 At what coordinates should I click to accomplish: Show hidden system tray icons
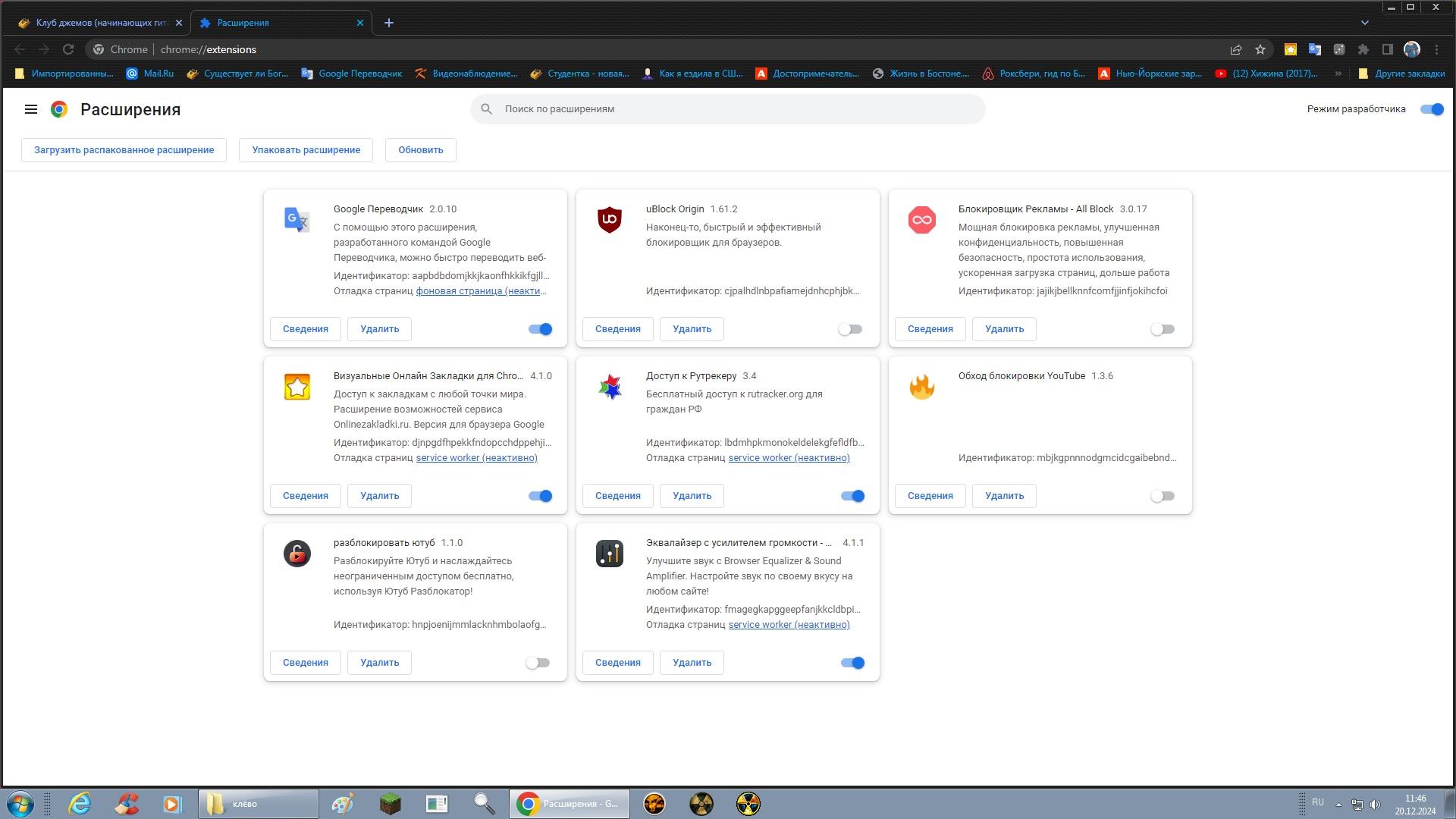(1338, 804)
